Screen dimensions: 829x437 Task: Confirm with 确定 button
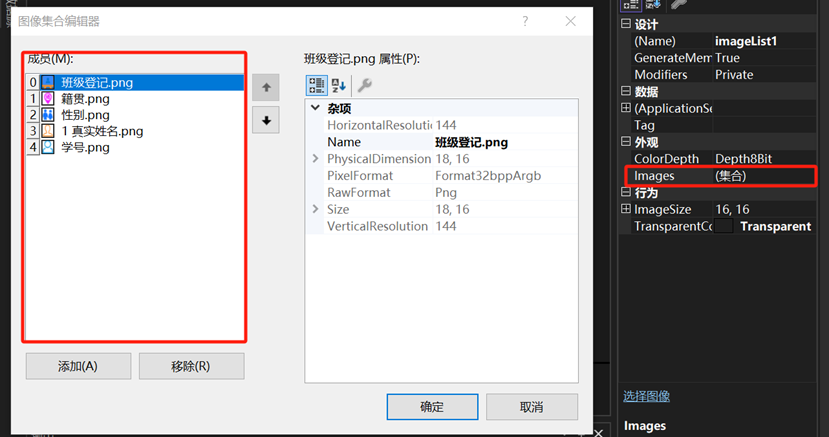(x=432, y=407)
